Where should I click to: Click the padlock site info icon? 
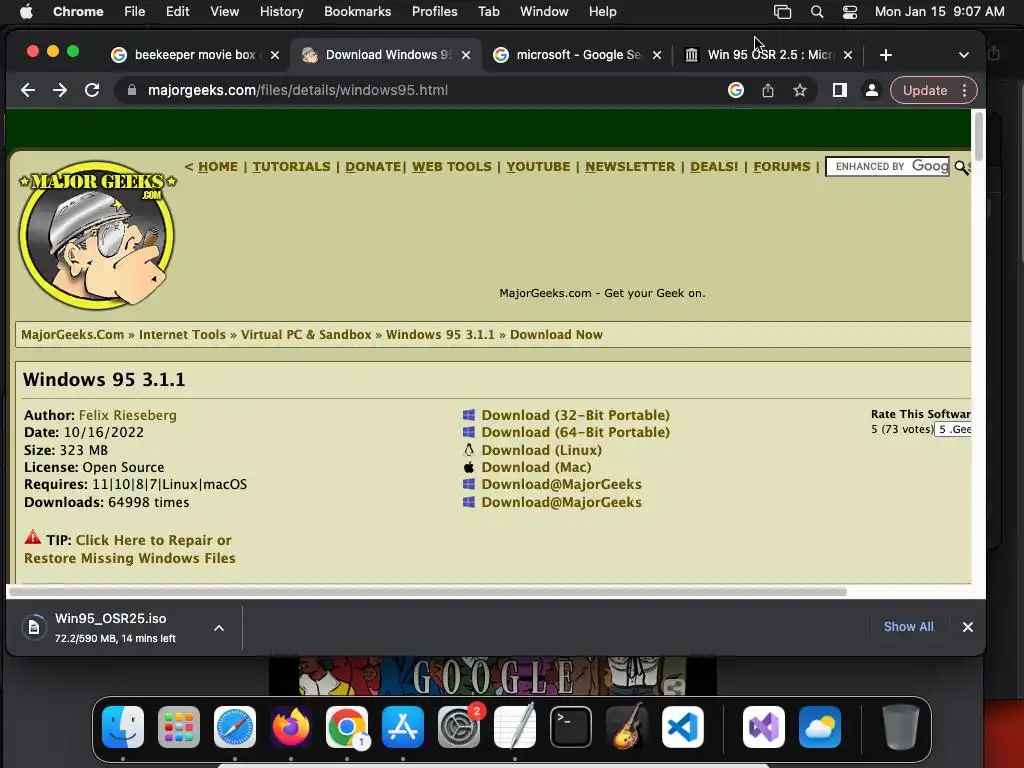(x=132, y=90)
